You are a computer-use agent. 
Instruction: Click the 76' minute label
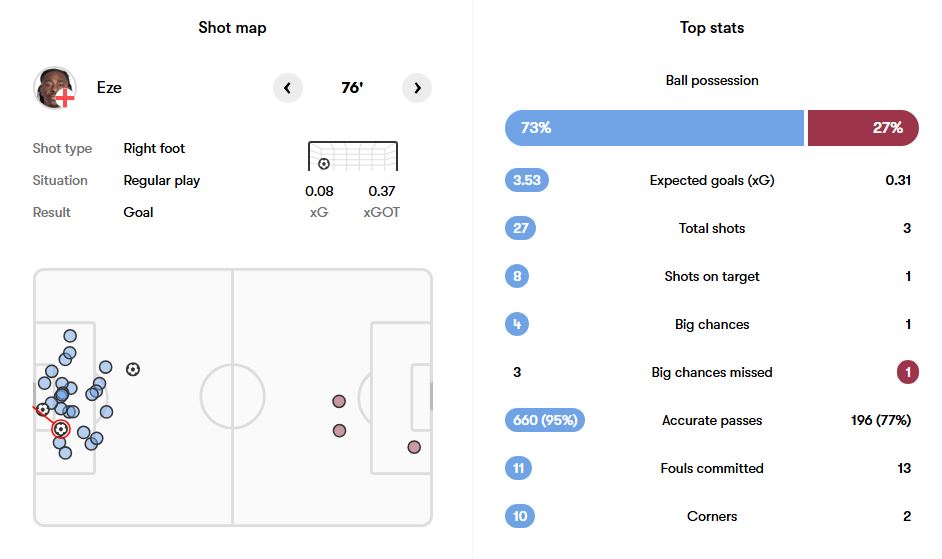pos(352,88)
